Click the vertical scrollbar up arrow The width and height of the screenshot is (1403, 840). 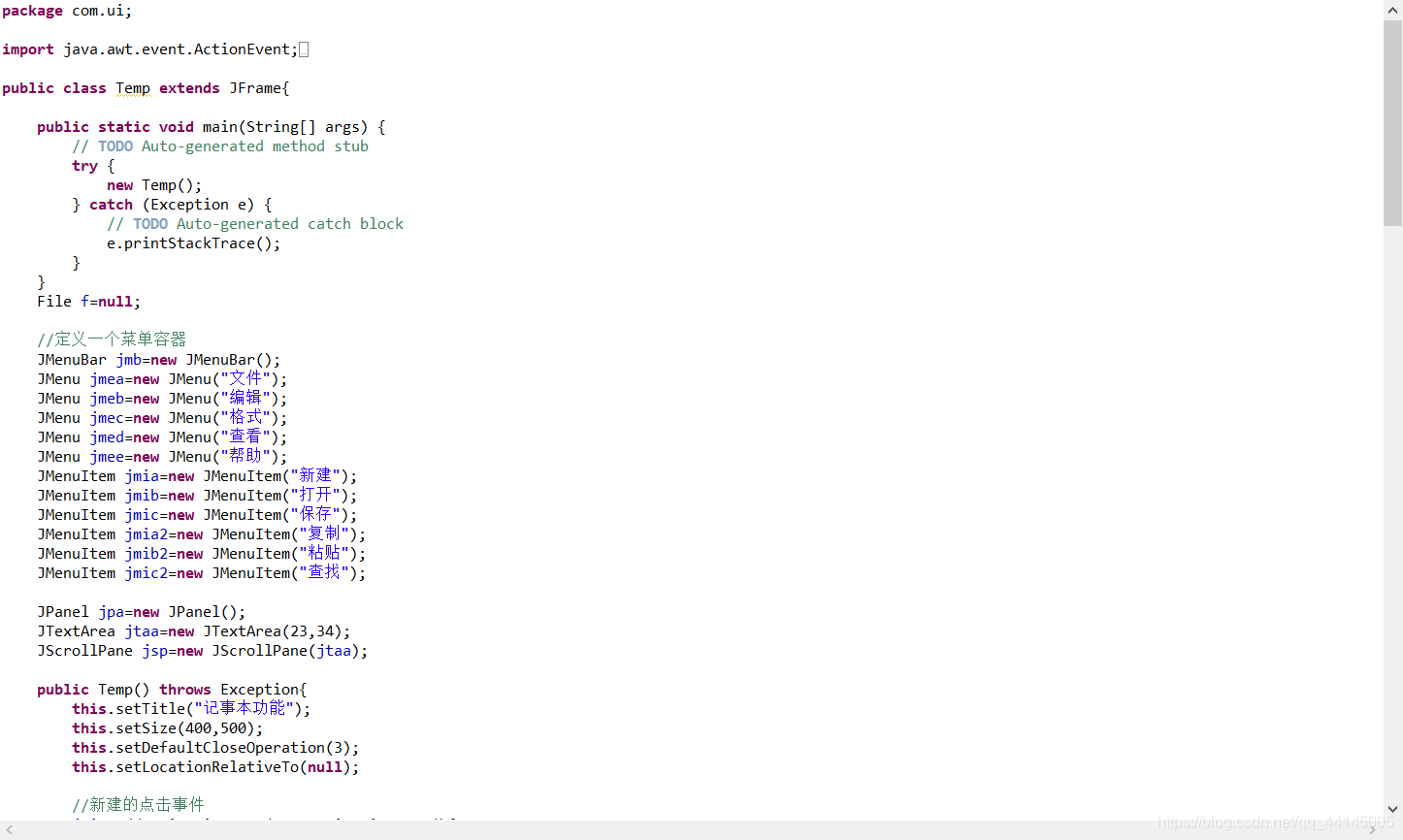[x=1393, y=10]
